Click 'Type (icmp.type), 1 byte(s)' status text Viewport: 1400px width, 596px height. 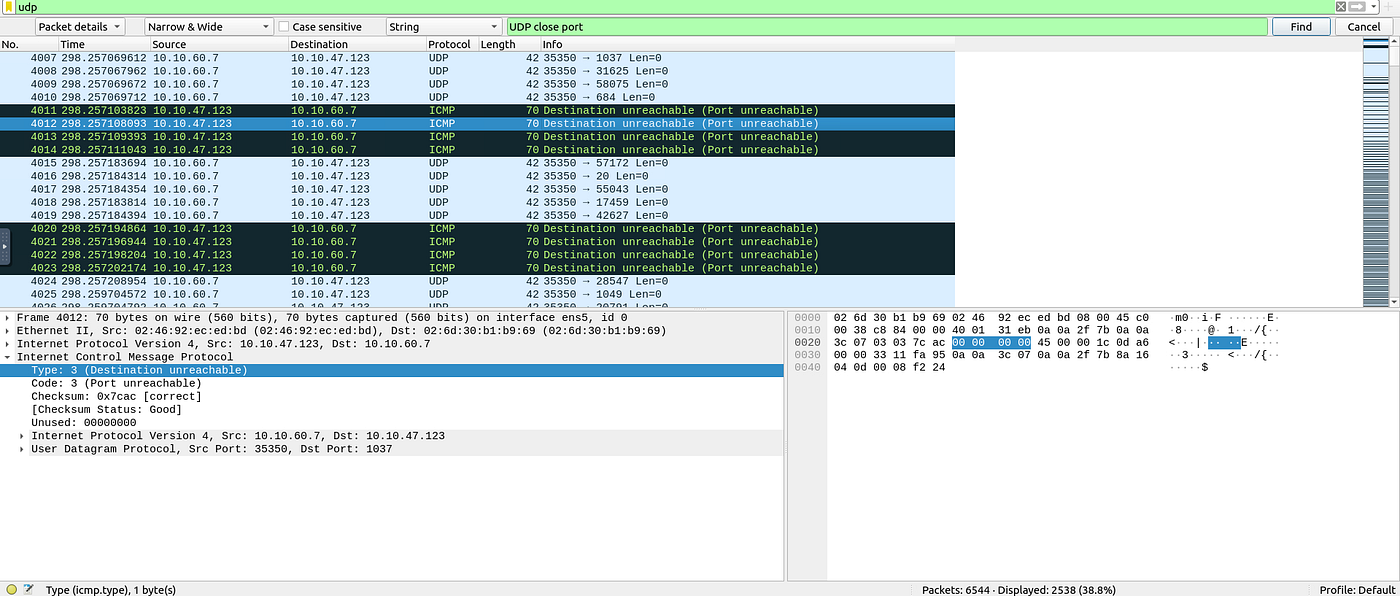point(111,590)
